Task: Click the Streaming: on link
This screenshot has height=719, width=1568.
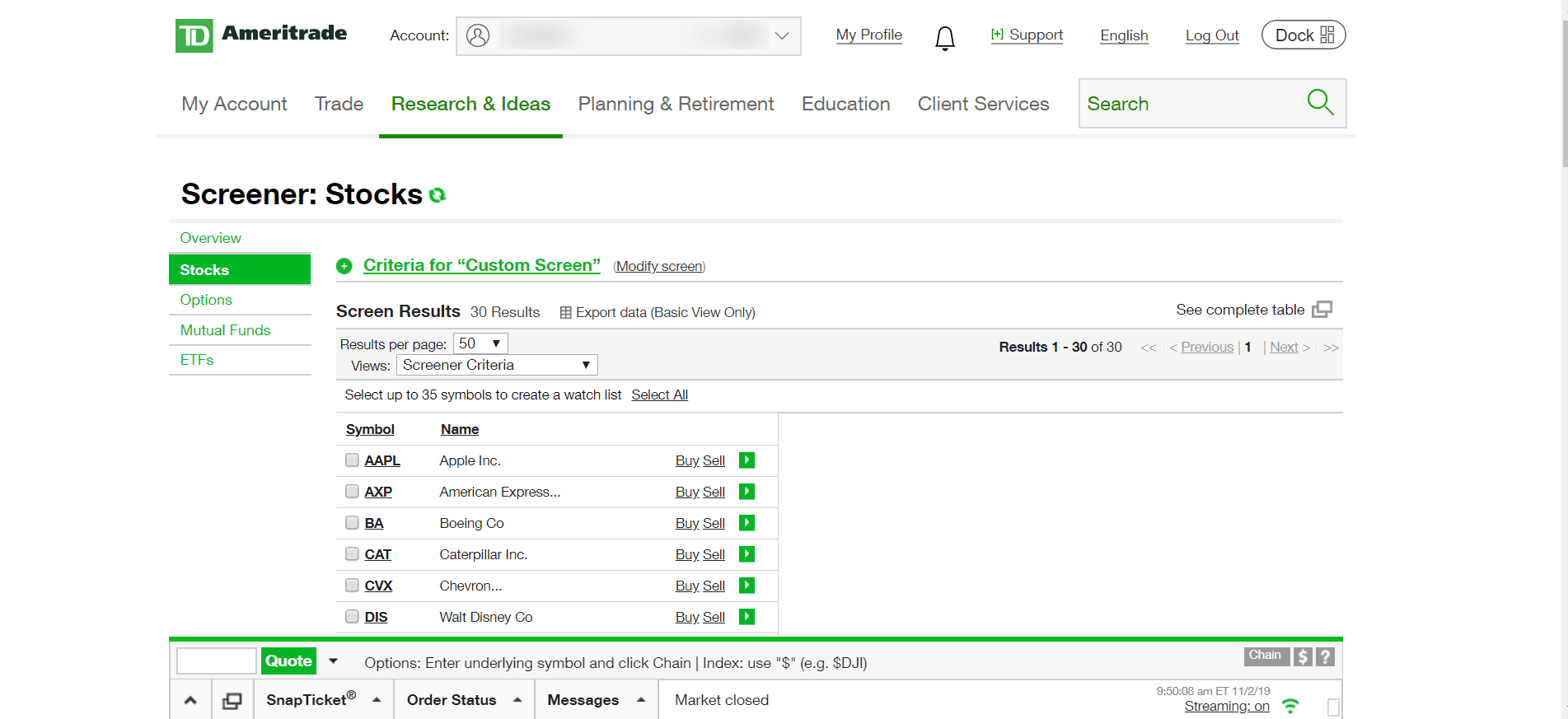Action: (x=1227, y=706)
